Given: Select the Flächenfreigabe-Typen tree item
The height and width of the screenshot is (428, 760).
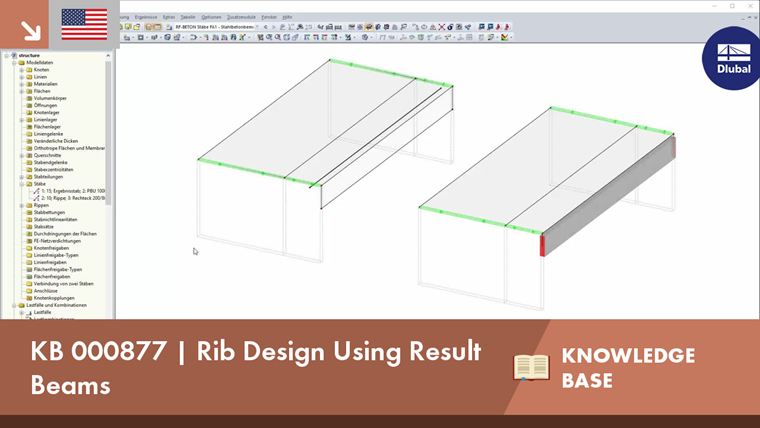Looking at the screenshot, I should click(x=58, y=269).
